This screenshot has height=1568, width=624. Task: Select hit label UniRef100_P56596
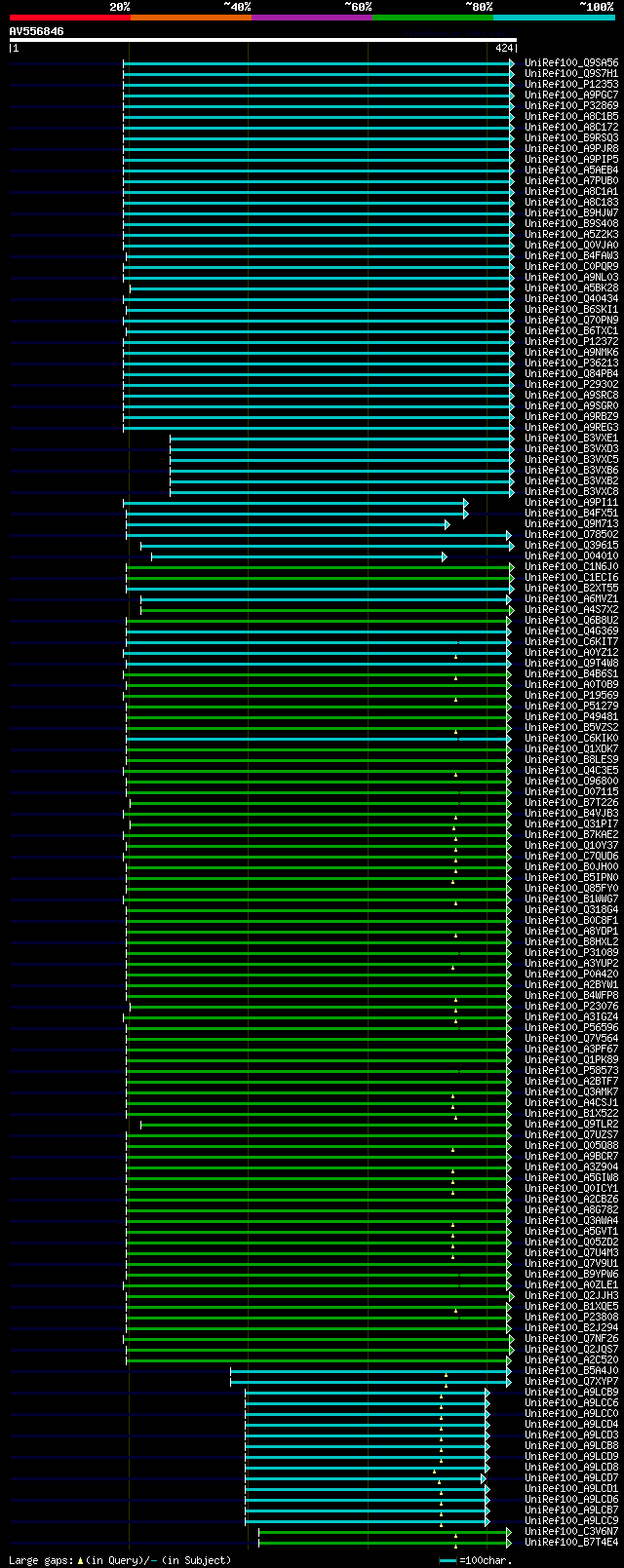(571, 1028)
